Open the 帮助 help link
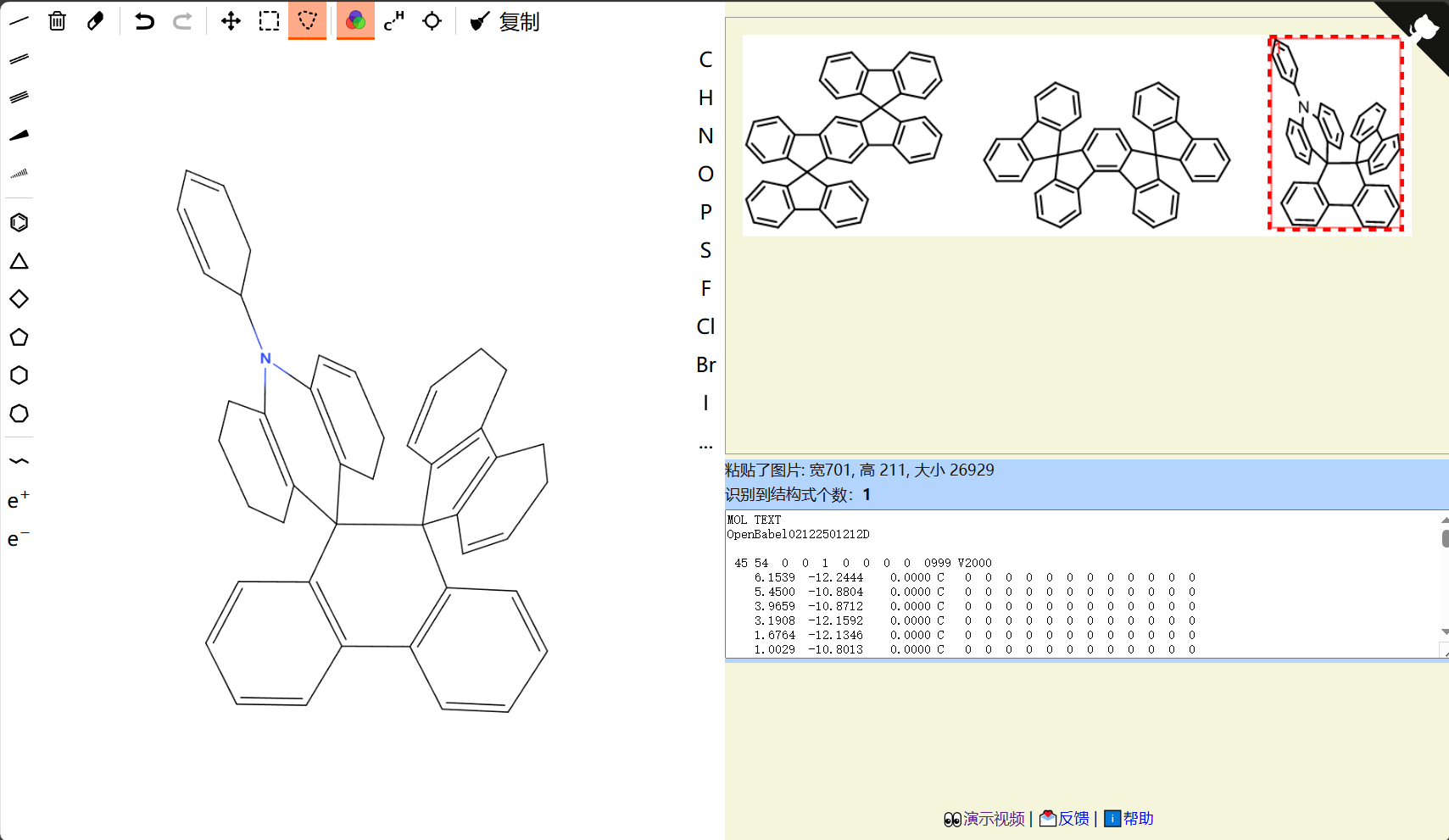The width and height of the screenshot is (1449, 840). [x=1129, y=819]
